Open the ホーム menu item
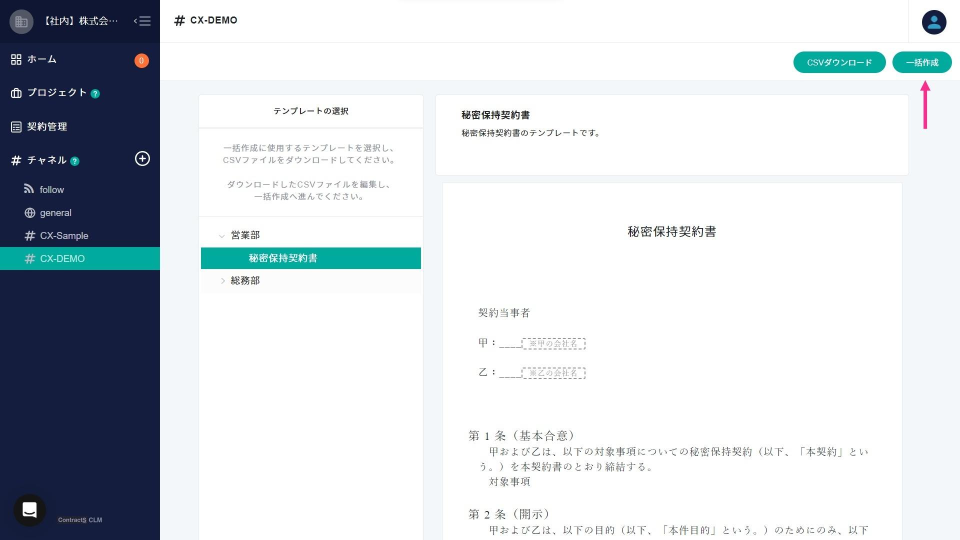This screenshot has height=540, width=960. coord(41,60)
